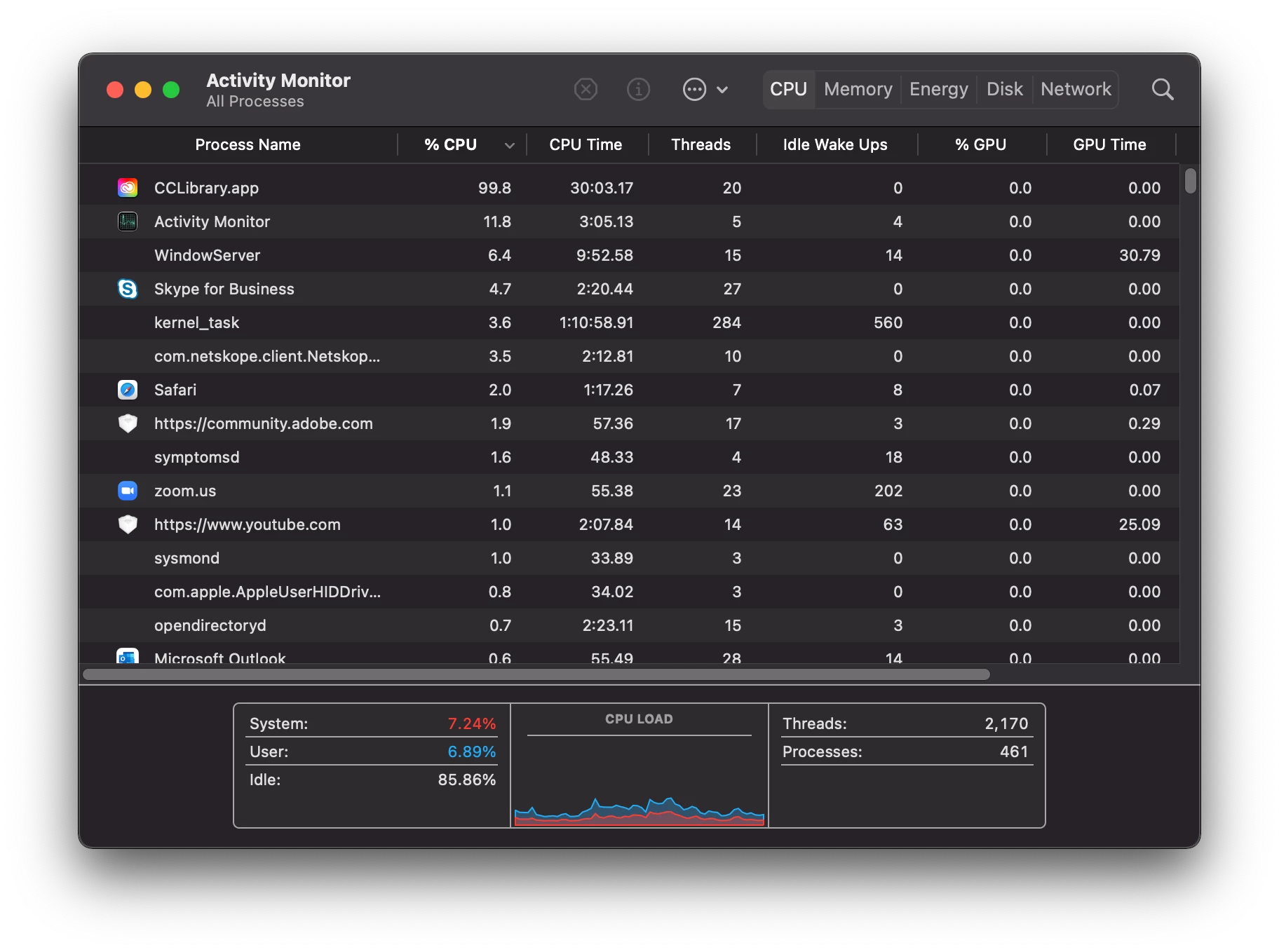Viewport: 1279px width, 952px height.
Task: Click the 202 idle wake ups value
Action: click(x=888, y=491)
